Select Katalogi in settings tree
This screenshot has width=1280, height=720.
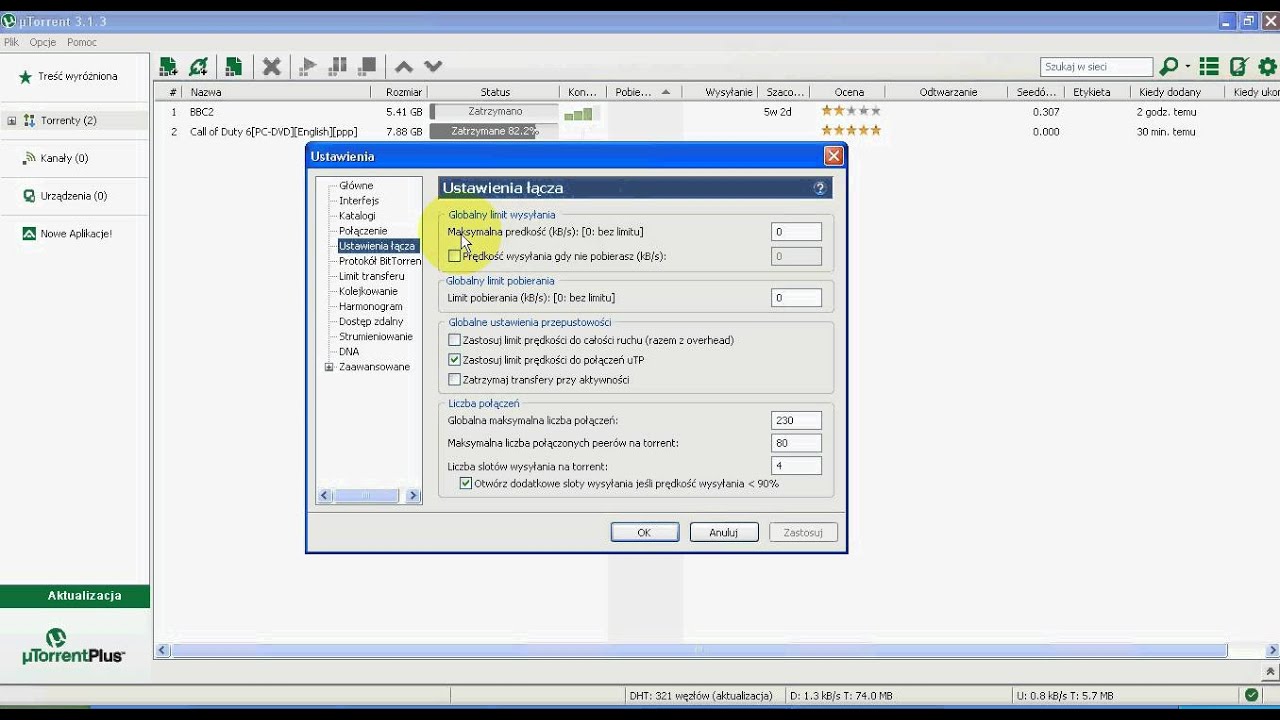357,216
